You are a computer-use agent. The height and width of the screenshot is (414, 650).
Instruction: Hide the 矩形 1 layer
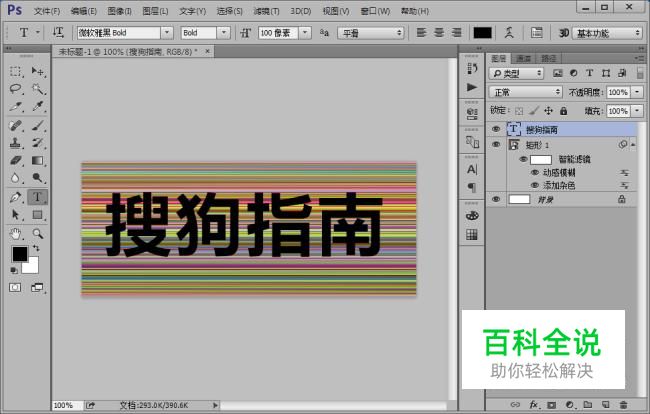(x=496, y=145)
